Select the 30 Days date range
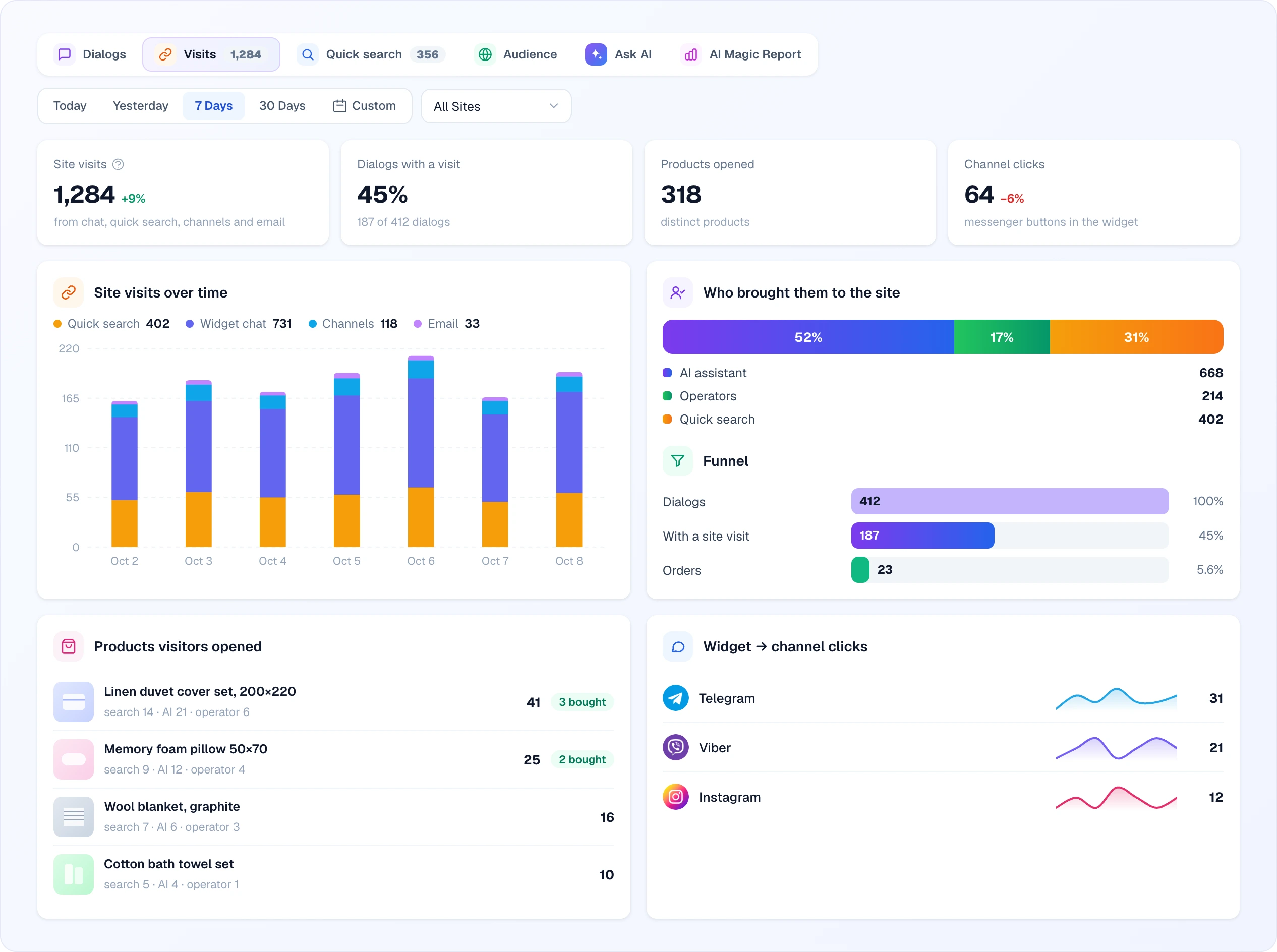The width and height of the screenshot is (1277, 952). [282, 106]
